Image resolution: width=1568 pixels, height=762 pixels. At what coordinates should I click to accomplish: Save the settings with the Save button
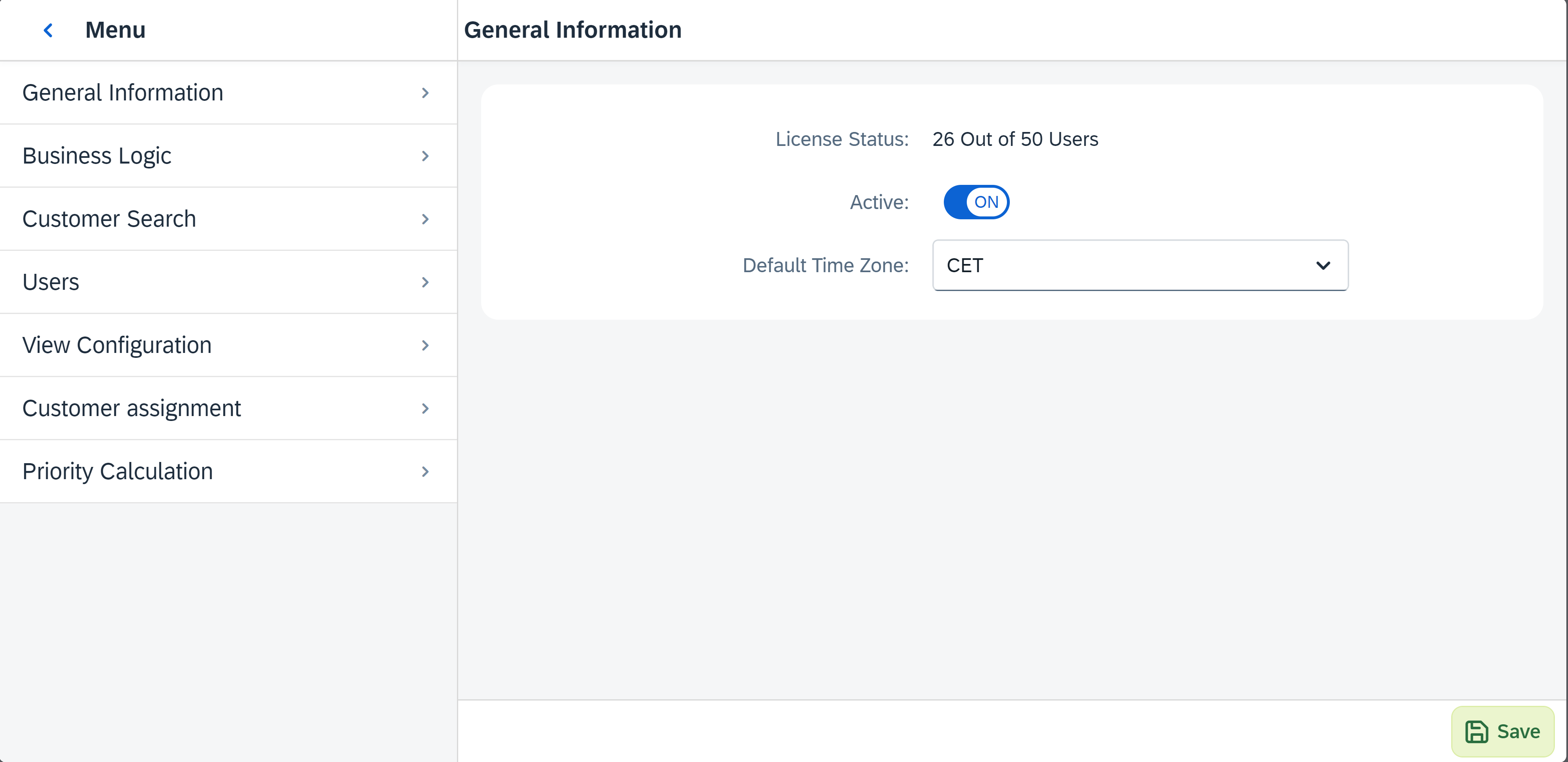(1502, 731)
